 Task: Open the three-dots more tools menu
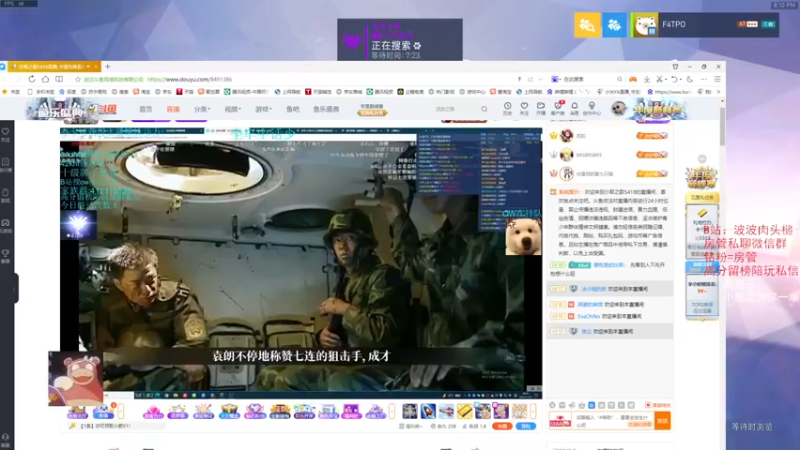(x=704, y=80)
